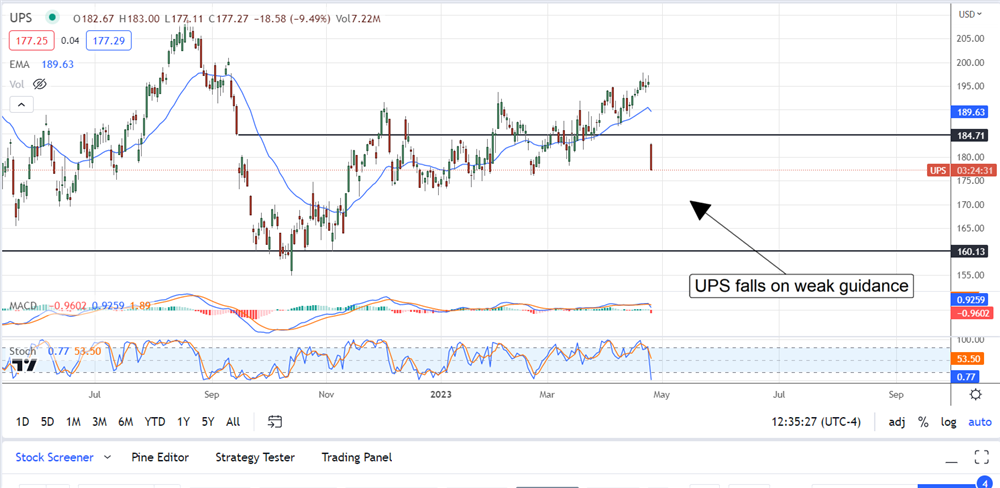Set the chart range to YTD
This screenshot has height=488, width=1000.
[x=155, y=422]
